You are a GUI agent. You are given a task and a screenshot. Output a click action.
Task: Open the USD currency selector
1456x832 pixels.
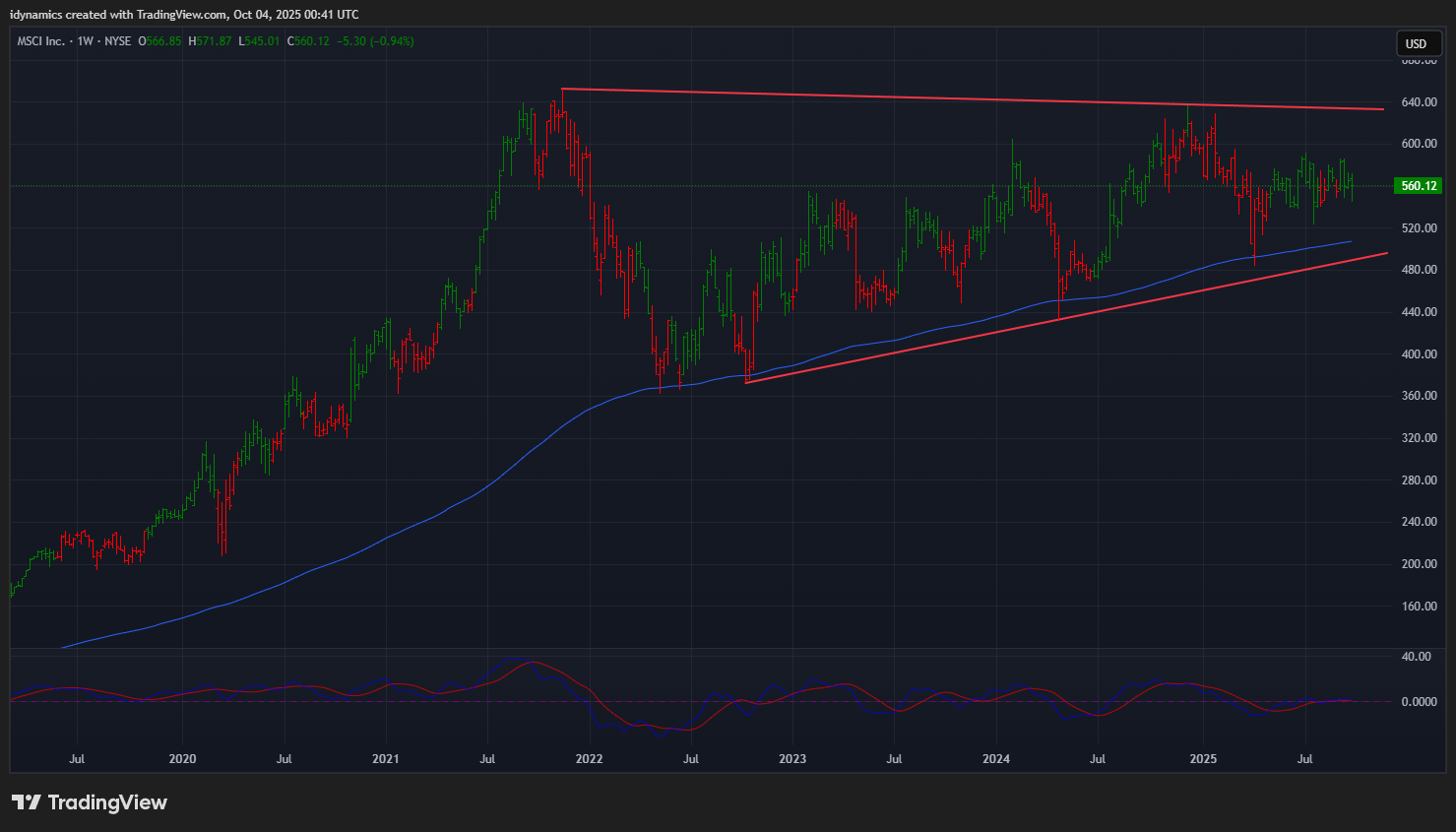click(x=1416, y=43)
